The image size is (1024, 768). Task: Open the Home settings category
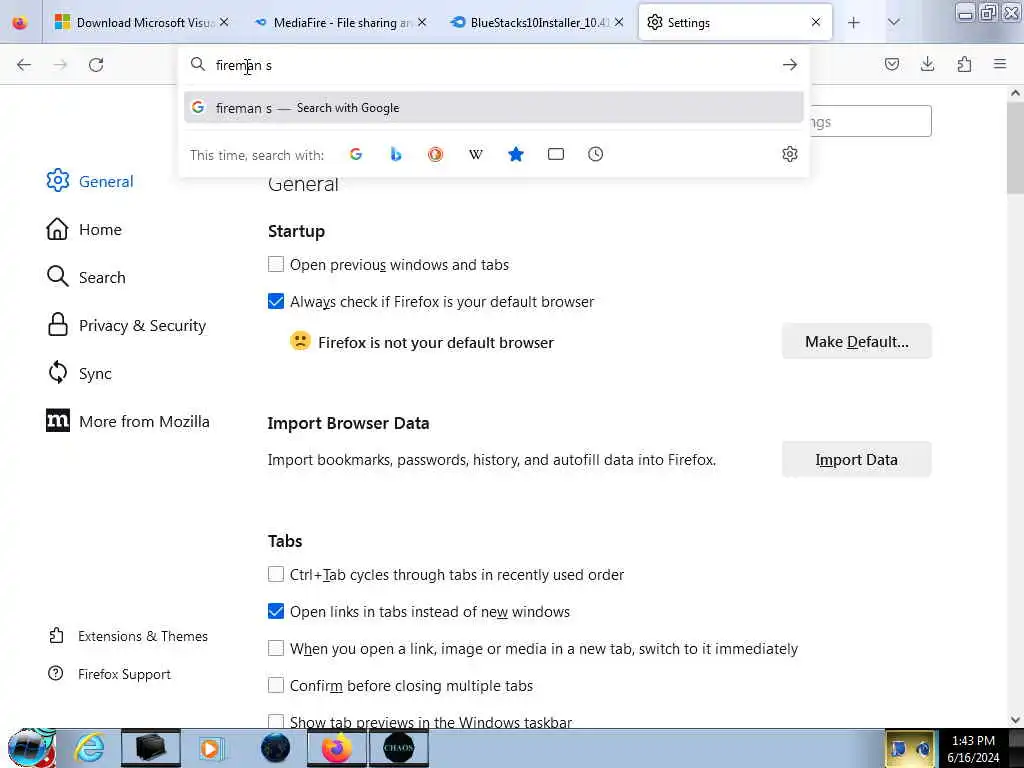coord(84,229)
